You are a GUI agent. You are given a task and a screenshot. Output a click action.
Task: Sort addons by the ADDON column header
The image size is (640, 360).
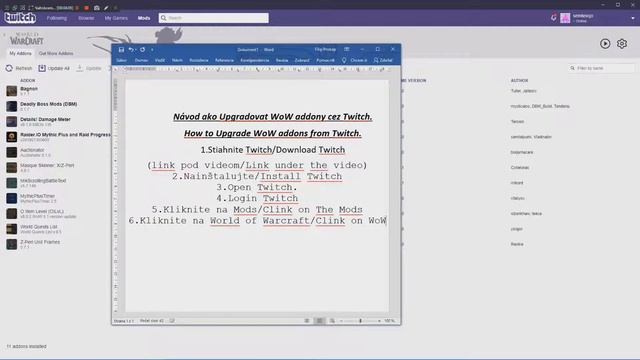point(28,80)
